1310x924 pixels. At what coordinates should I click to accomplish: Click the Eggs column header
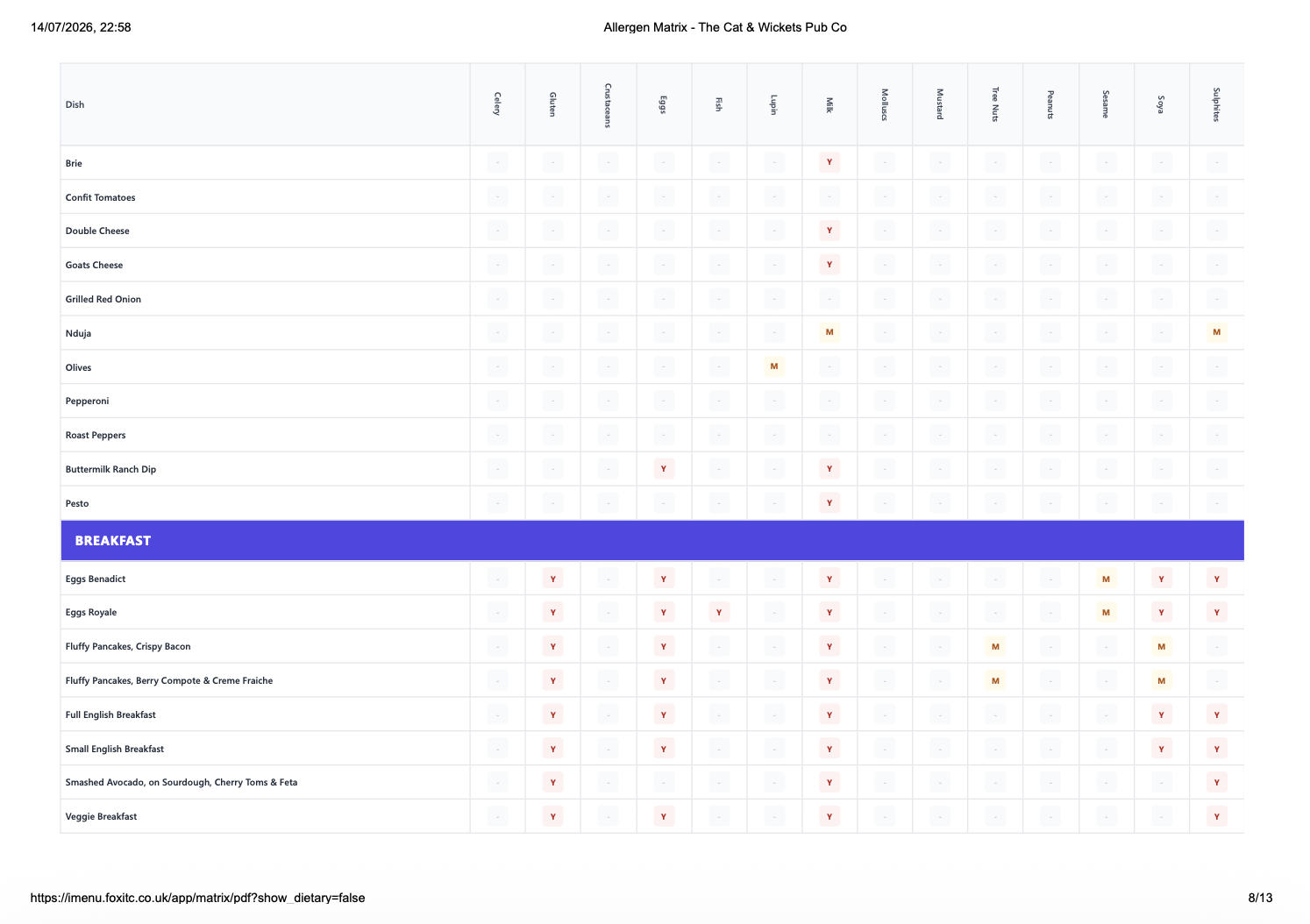coord(663,104)
